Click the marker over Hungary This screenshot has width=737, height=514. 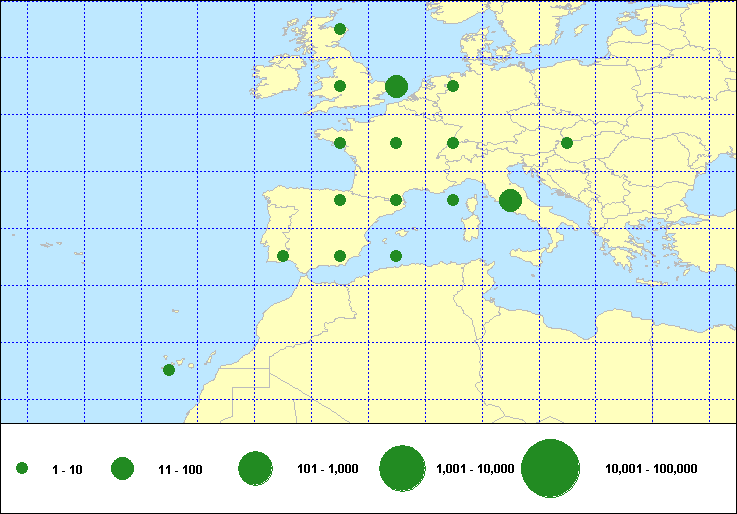(x=567, y=143)
